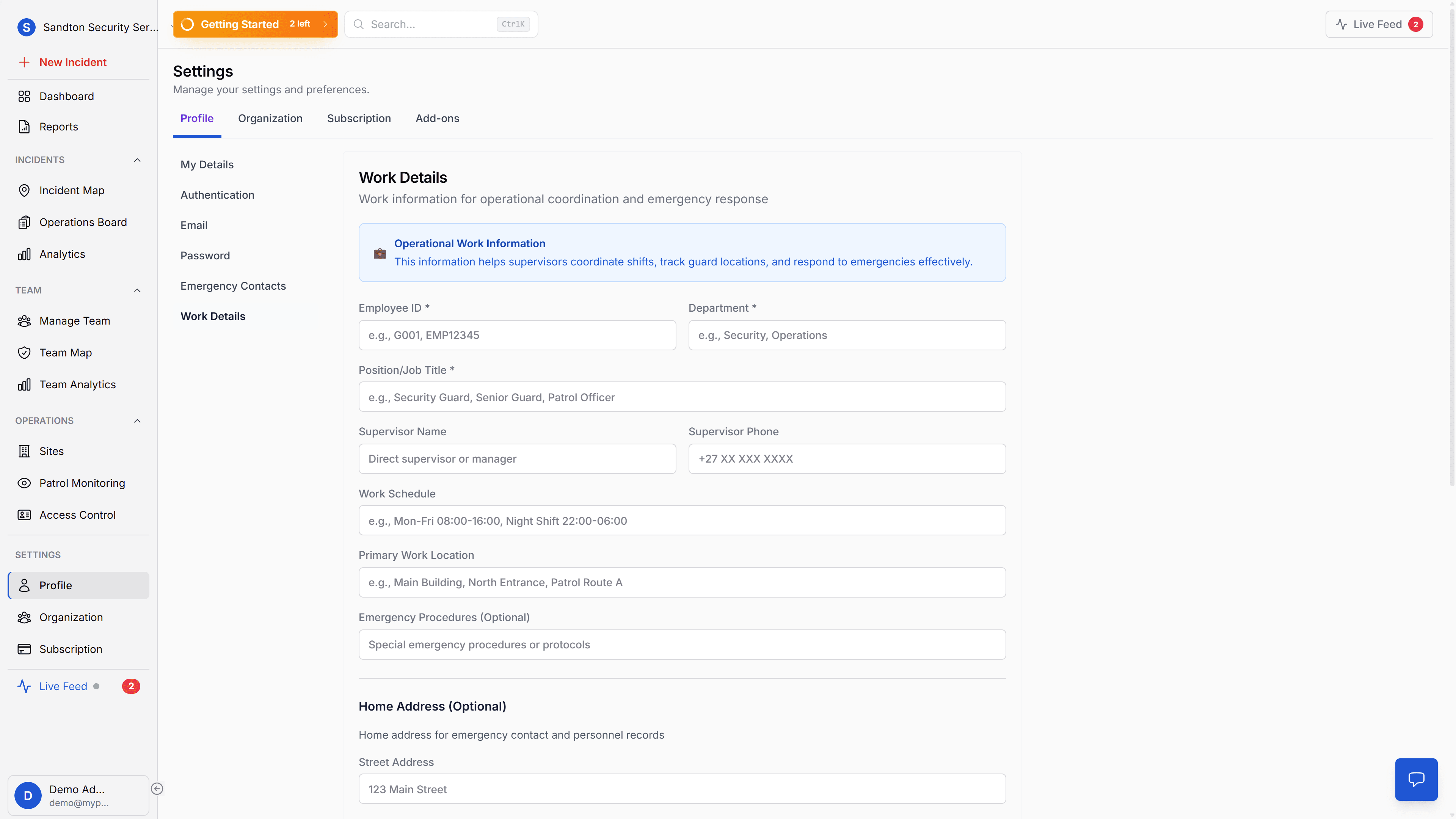Screen dimensions: 1456x819
Task: Collapse the OPERATIONS section chevron
Action: coord(137,421)
